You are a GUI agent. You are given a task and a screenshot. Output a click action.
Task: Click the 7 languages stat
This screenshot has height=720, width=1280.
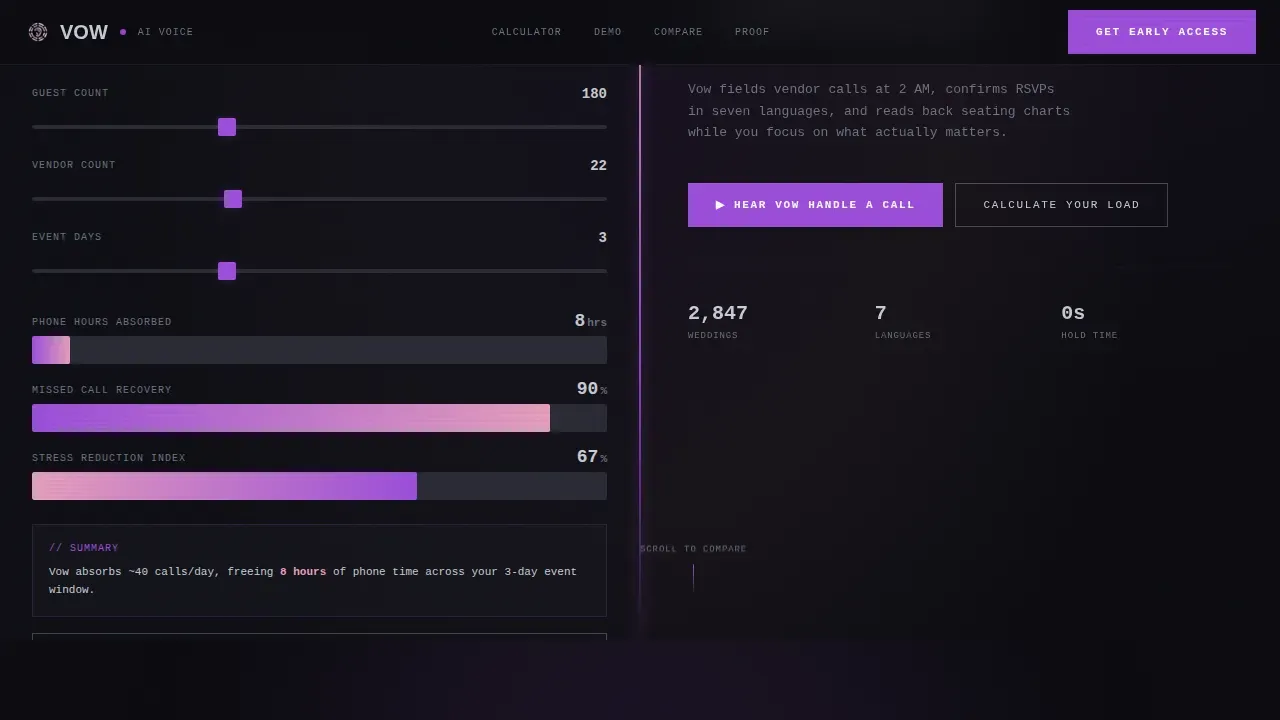881,313
